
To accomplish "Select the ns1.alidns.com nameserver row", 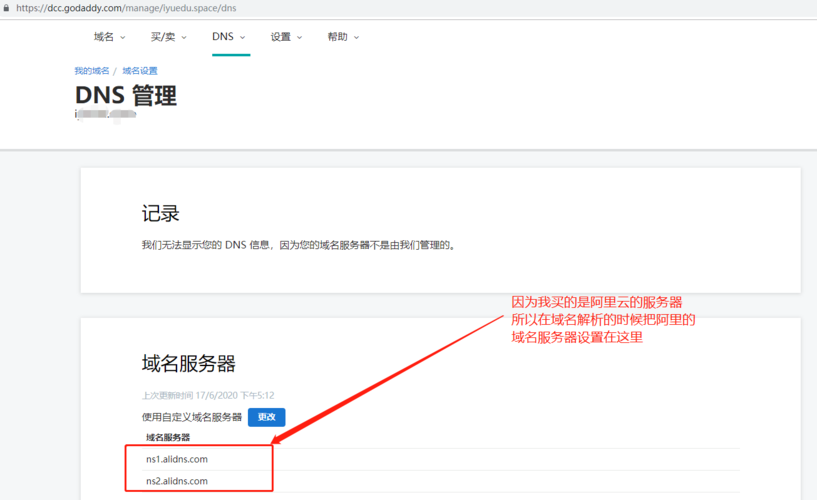I will point(440,459).
